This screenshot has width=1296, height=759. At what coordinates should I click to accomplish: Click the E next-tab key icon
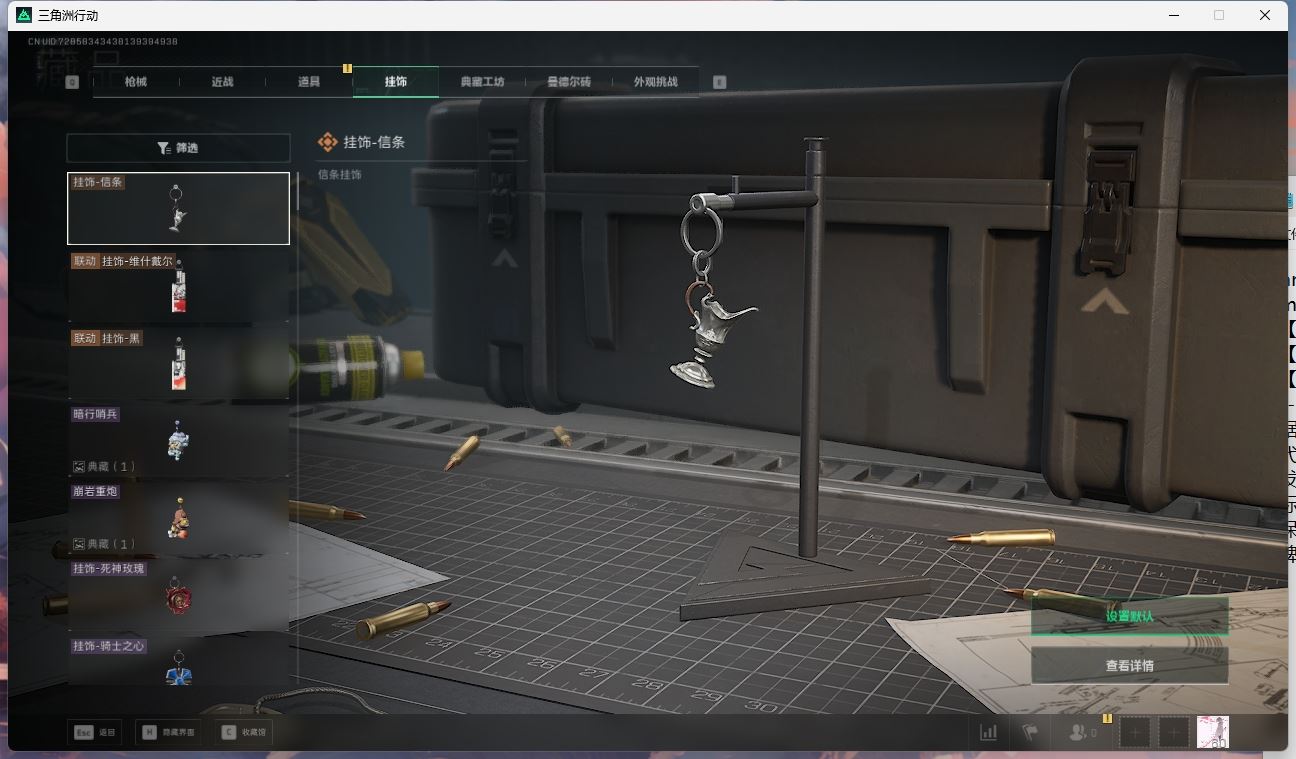tap(719, 82)
